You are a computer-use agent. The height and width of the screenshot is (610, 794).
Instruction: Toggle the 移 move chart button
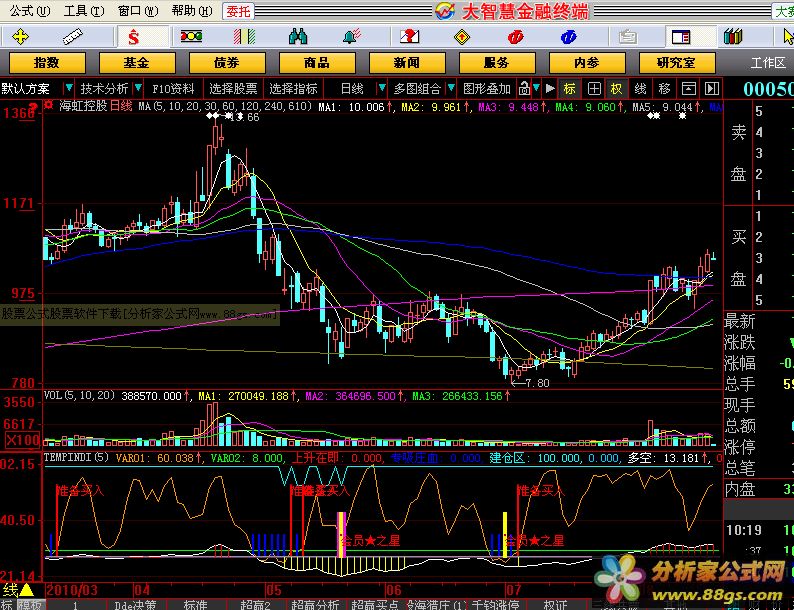(x=664, y=89)
